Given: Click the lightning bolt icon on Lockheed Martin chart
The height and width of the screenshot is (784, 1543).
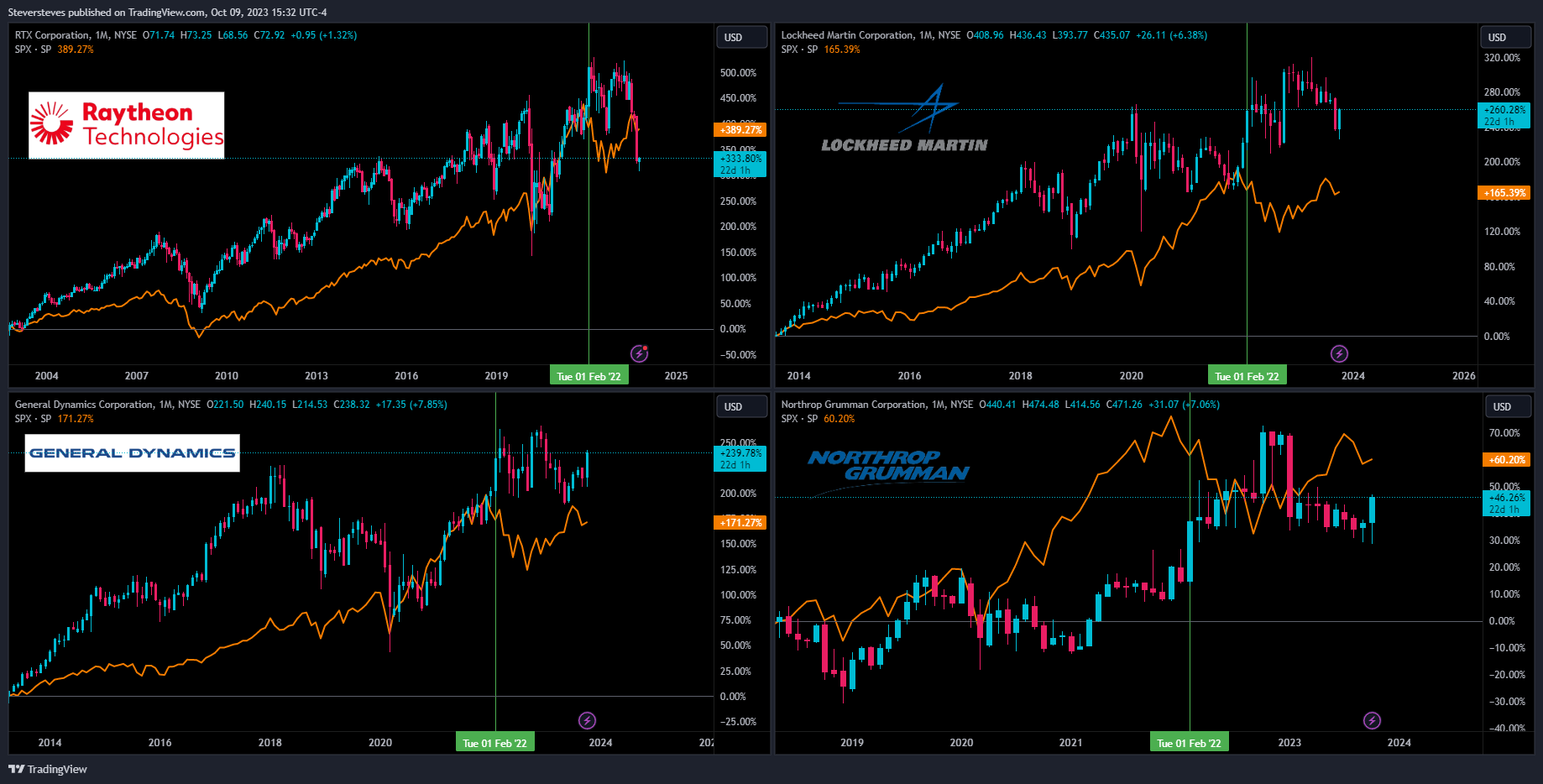Looking at the screenshot, I should tap(1339, 353).
